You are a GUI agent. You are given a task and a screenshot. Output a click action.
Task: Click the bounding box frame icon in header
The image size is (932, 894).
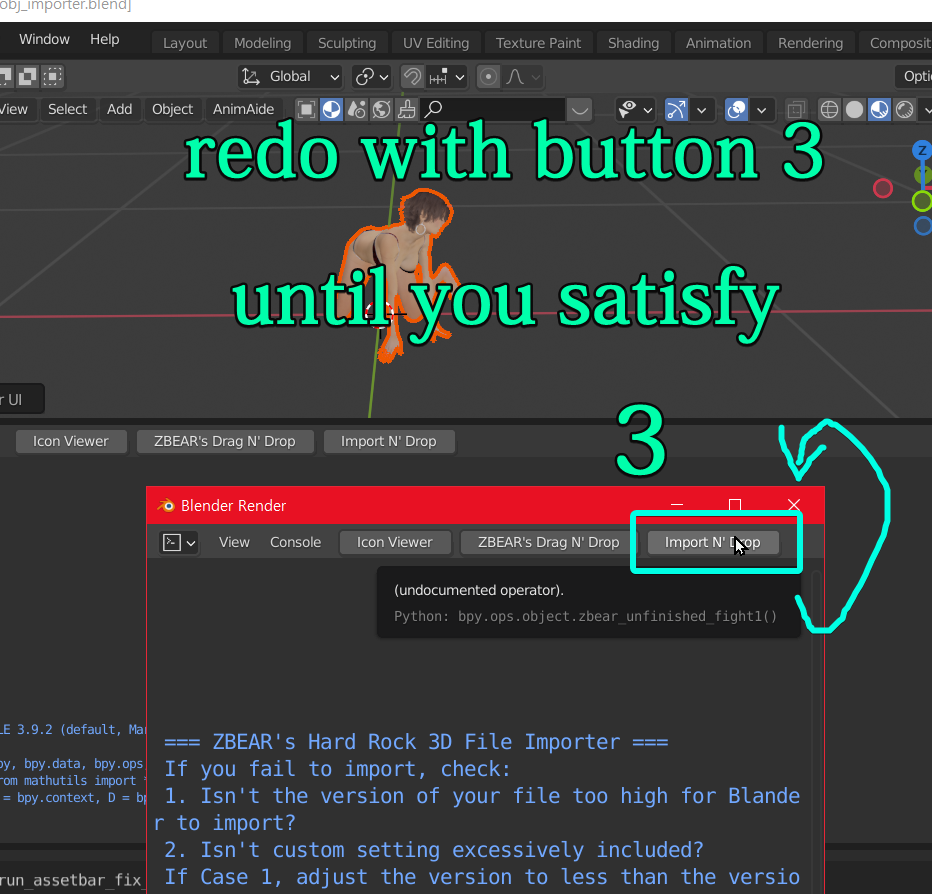[x=306, y=109]
